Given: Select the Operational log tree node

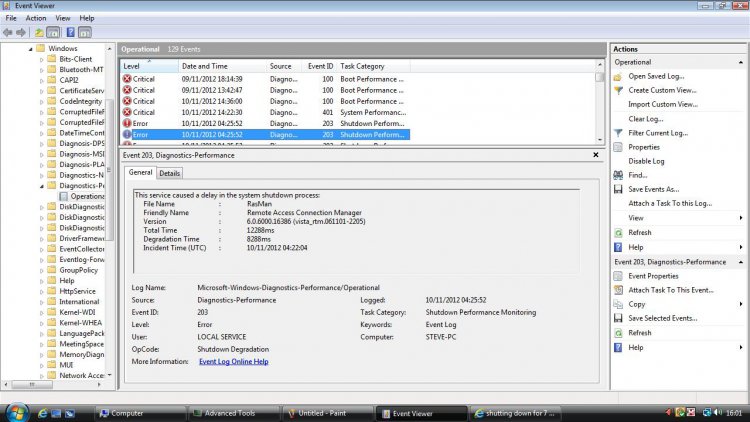Looking at the screenshot, I should pyautogui.click(x=82, y=196).
